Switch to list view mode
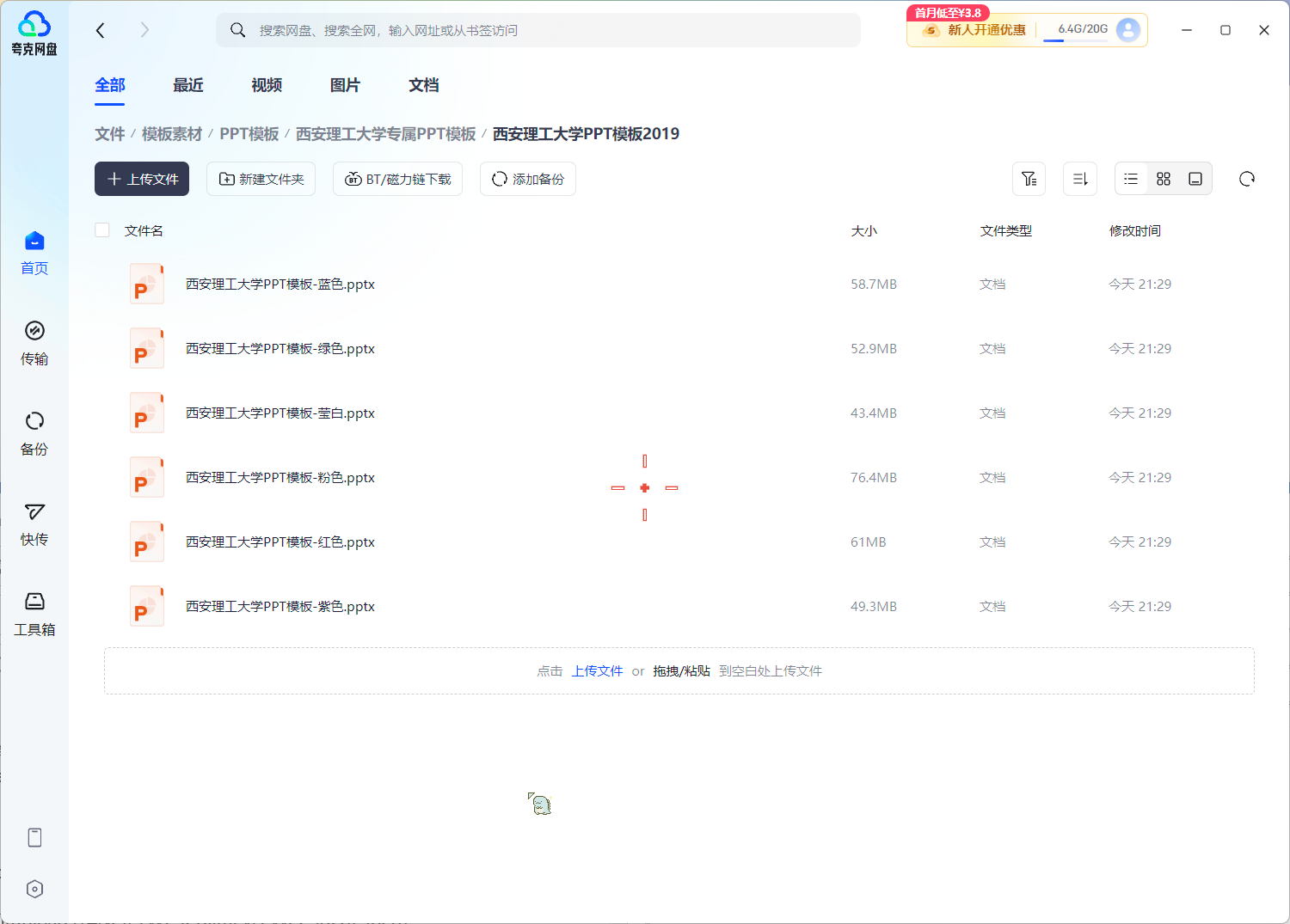This screenshot has width=1290, height=924. point(1131,179)
